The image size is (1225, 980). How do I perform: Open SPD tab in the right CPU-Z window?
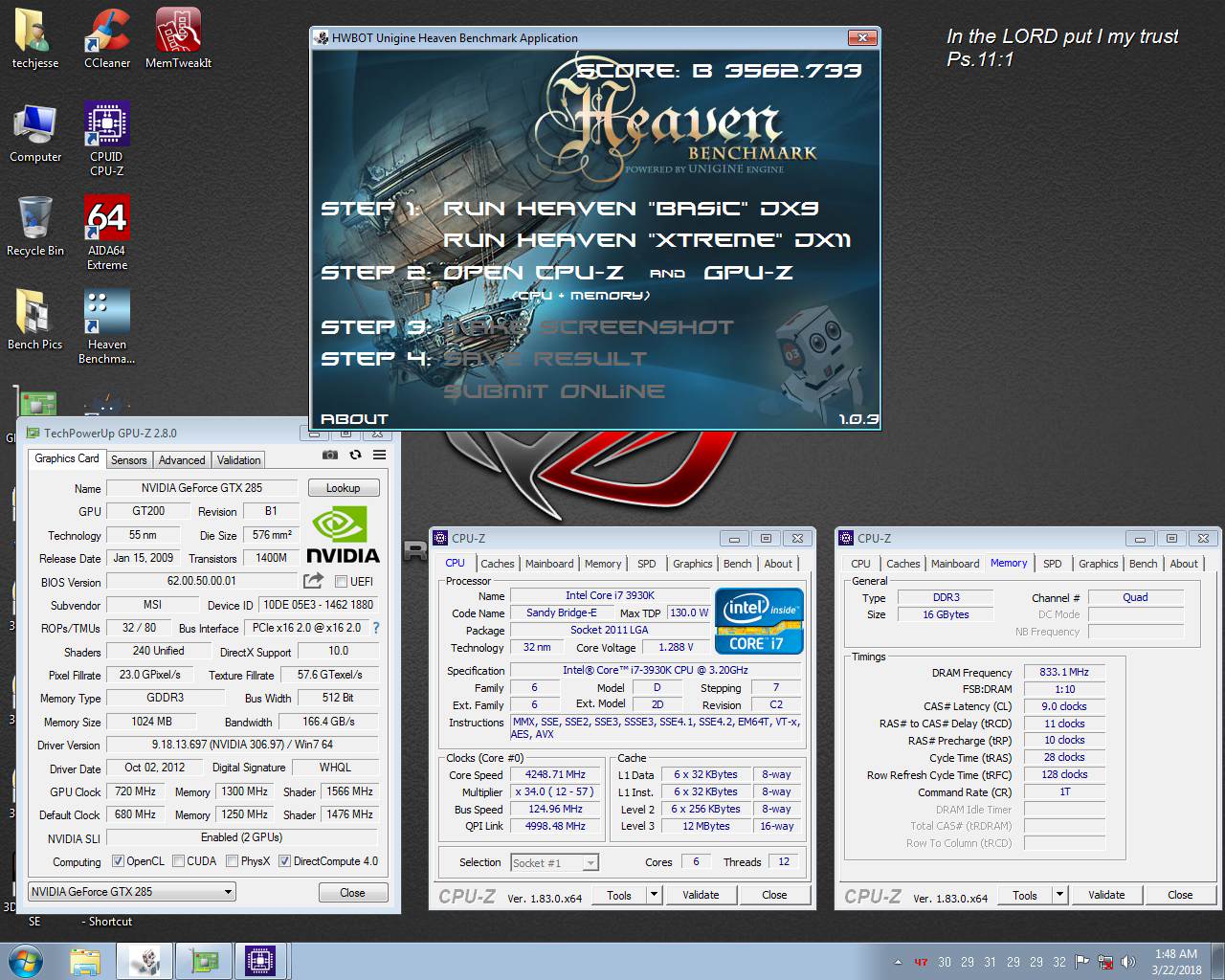[x=1053, y=564]
